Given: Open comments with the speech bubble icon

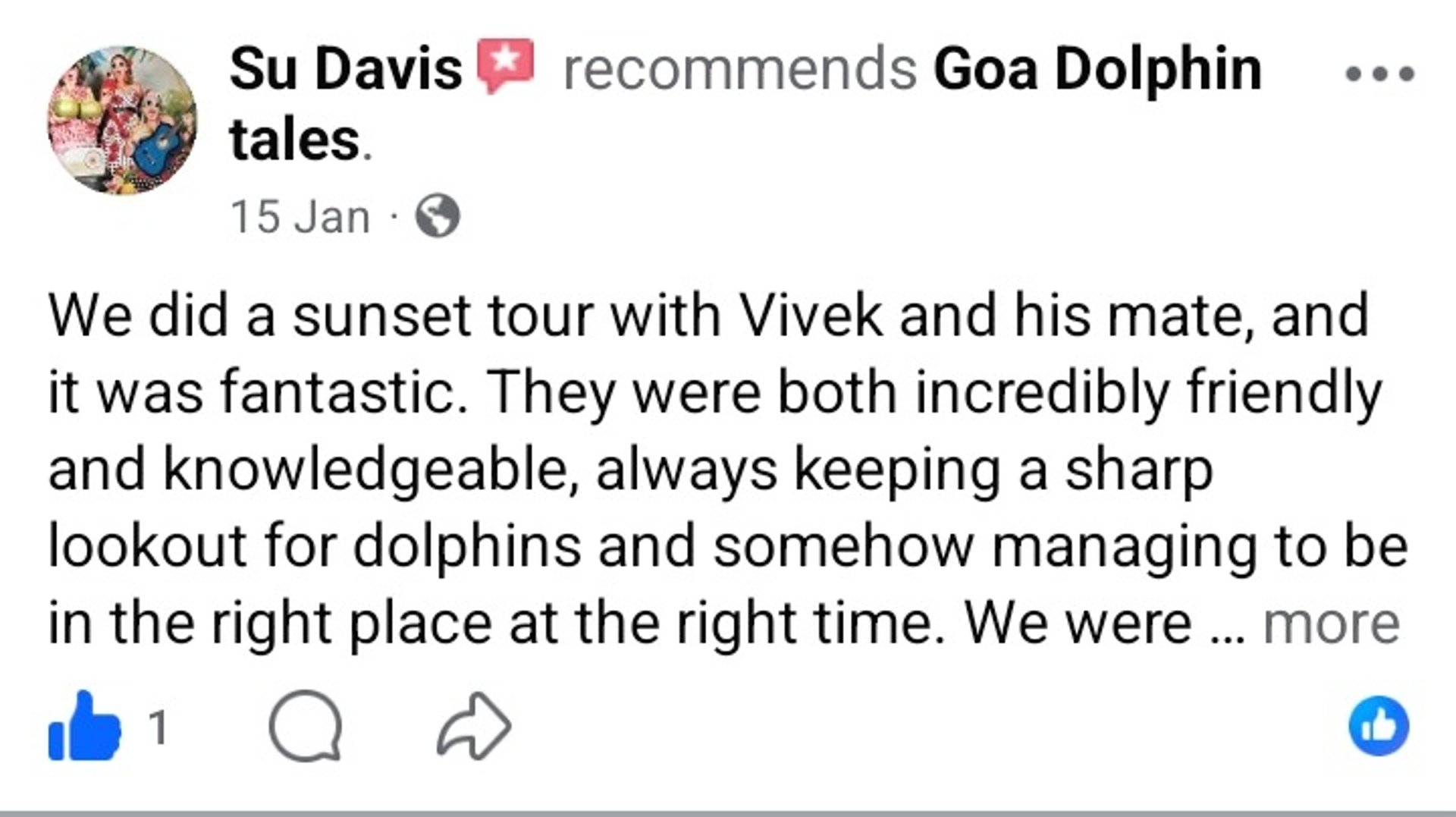Looking at the screenshot, I should (x=306, y=726).
